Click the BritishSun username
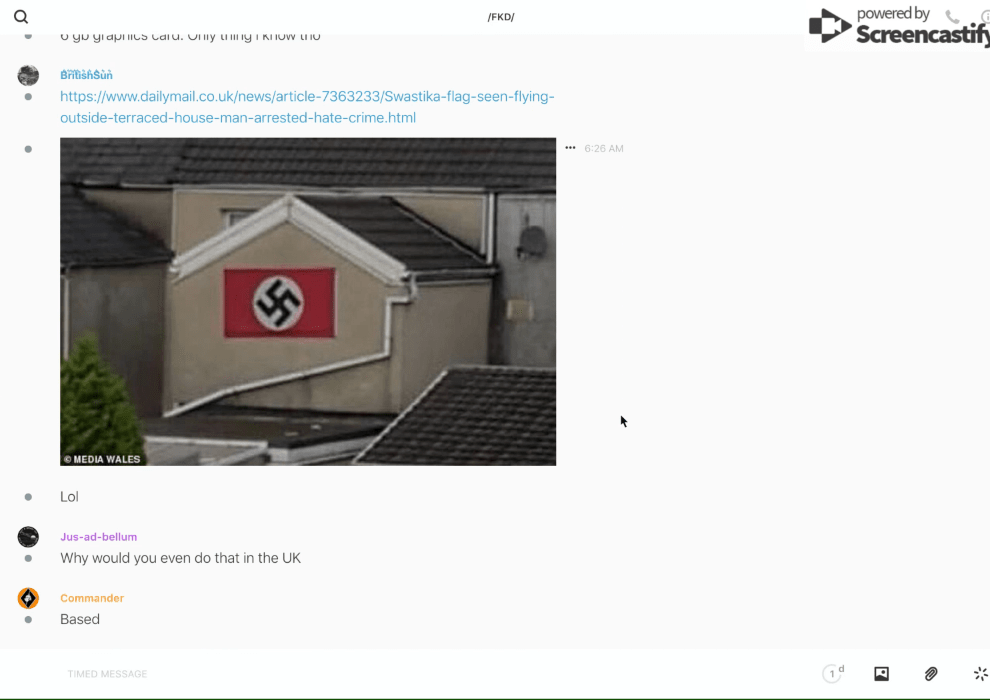 [86, 75]
